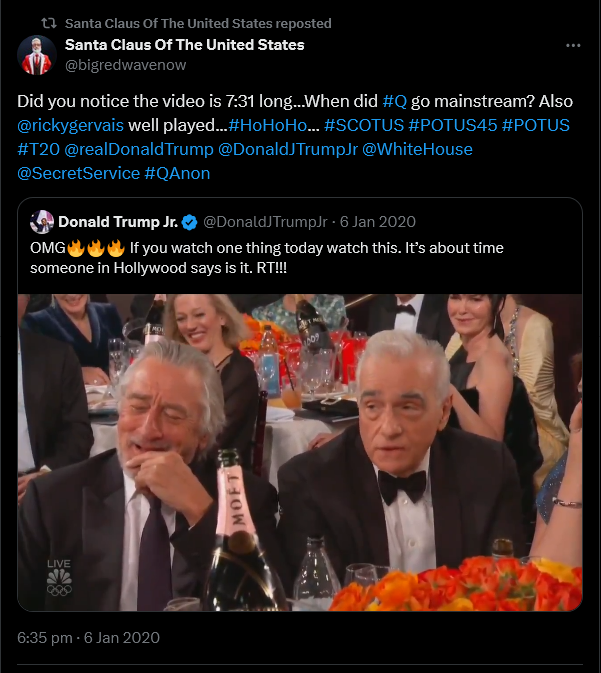Open the #T20 hashtag
601x673 pixels.
[37, 149]
